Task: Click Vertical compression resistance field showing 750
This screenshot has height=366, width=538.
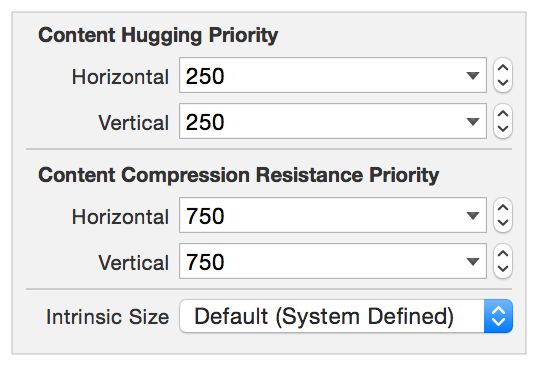Action: pos(332,261)
